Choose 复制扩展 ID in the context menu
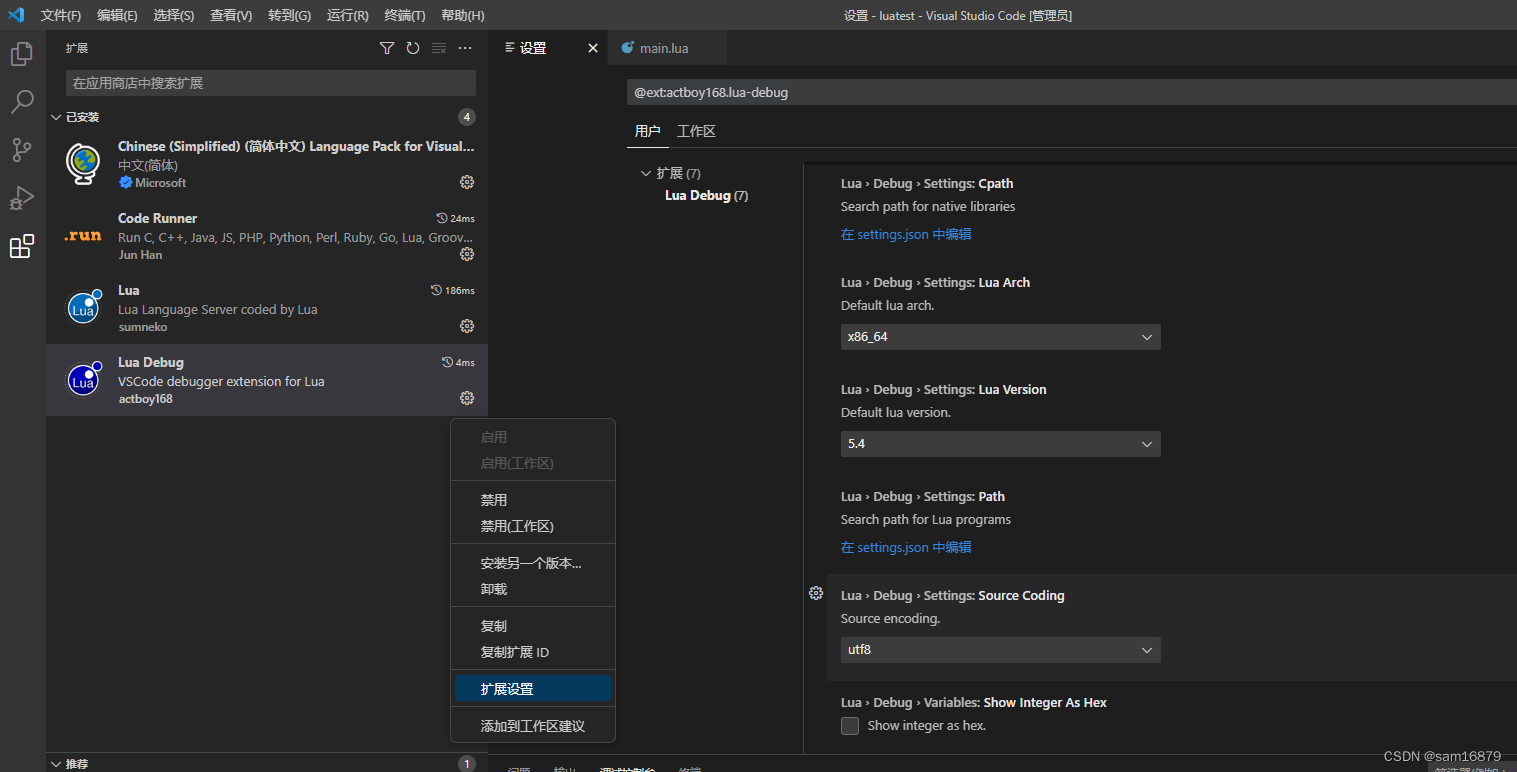This screenshot has height=772, width=1517. [533, 652]
